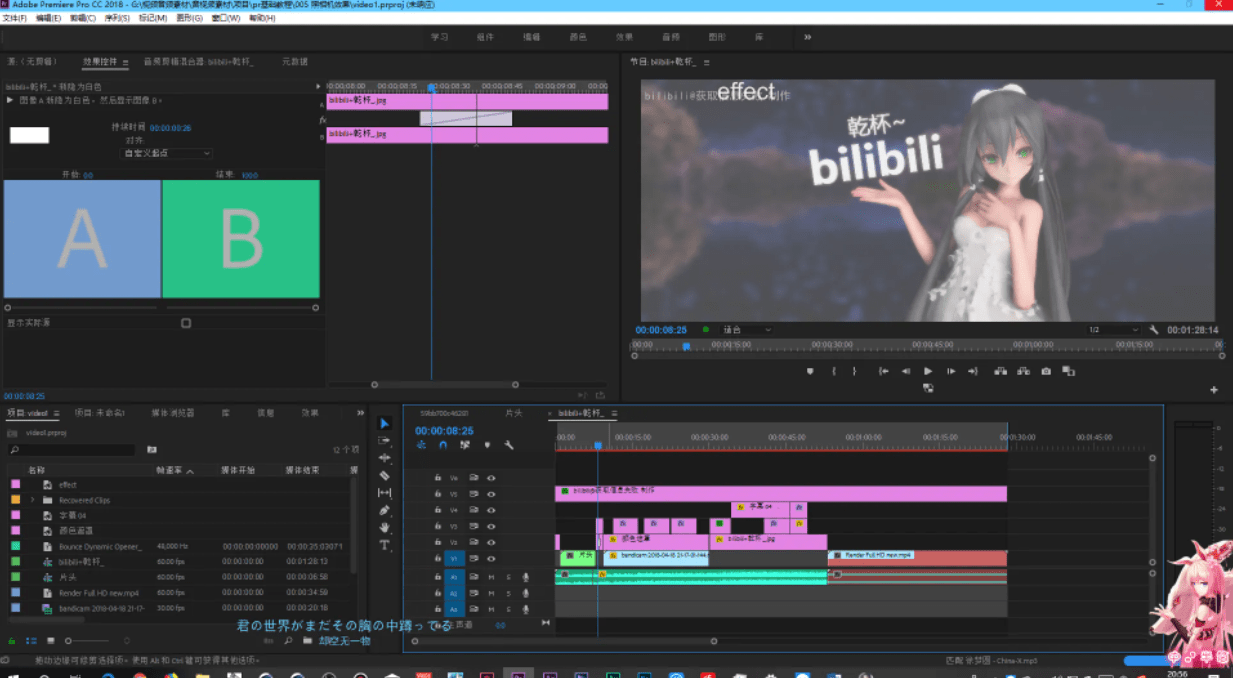The width and height of the screenshot is (1233, 678).
Task: Toggle lock on track V6
Action: point(437,478)
